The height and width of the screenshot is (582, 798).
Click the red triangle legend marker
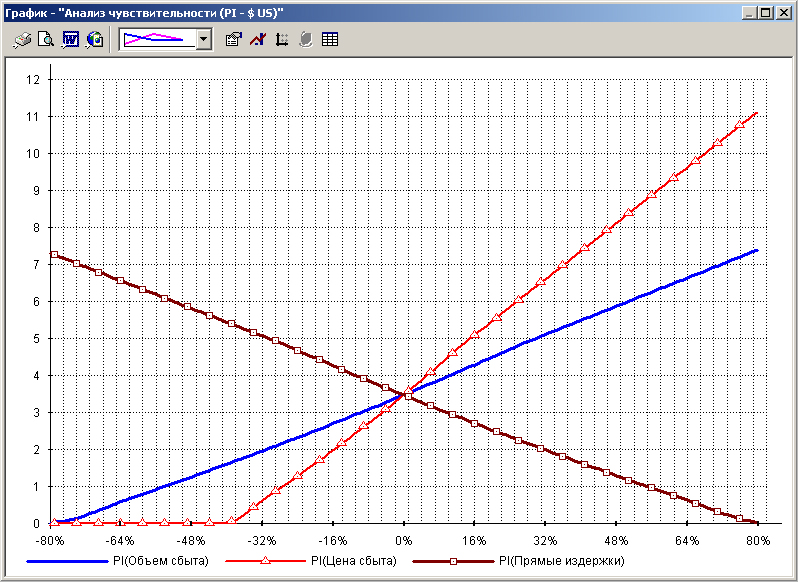265,561
